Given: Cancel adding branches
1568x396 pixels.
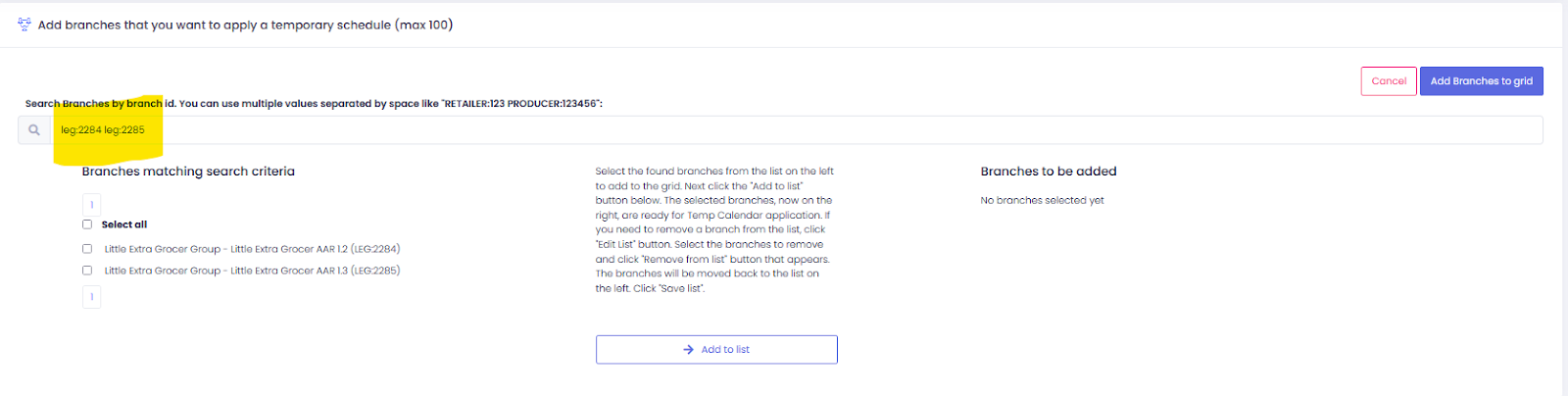Looking at the screenshot, I should [x=1389, y=81].
